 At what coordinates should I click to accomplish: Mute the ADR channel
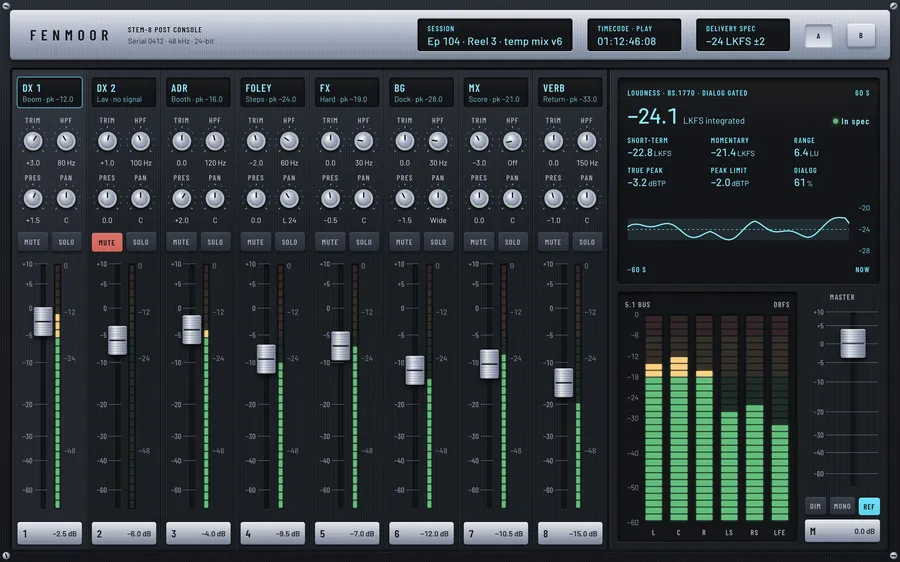click(181, 242)
